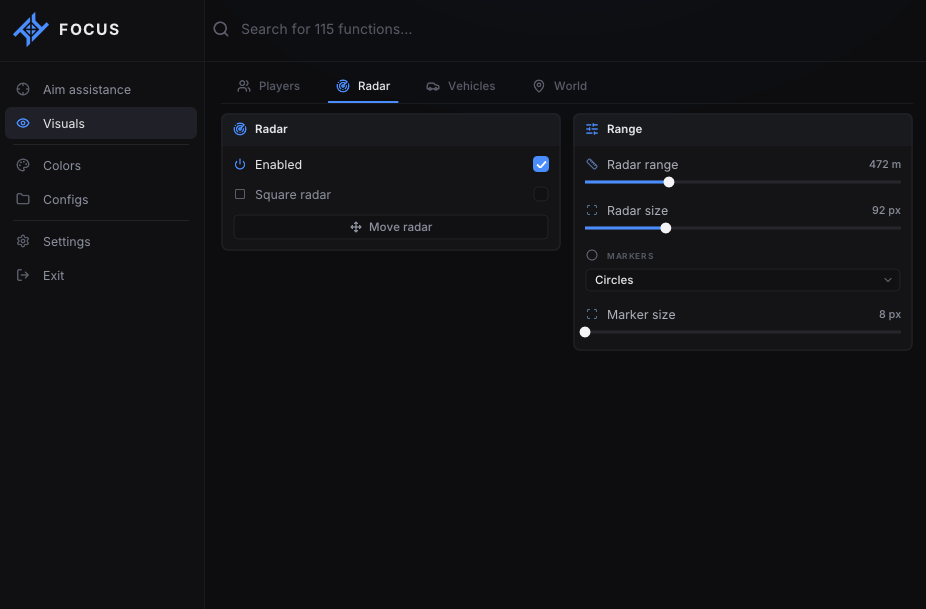Click the ruler icon beside Radar range
The height and width of the screenshot is (609, 926).
point(592,164)
